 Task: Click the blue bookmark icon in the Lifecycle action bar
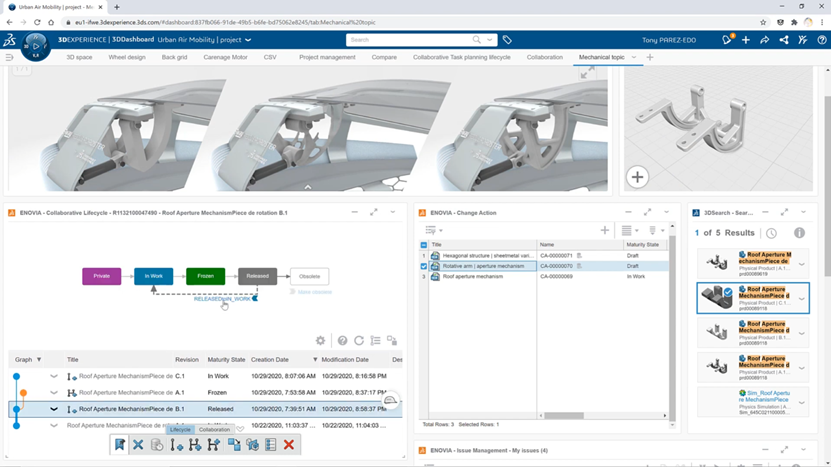[x=120, y=445]
